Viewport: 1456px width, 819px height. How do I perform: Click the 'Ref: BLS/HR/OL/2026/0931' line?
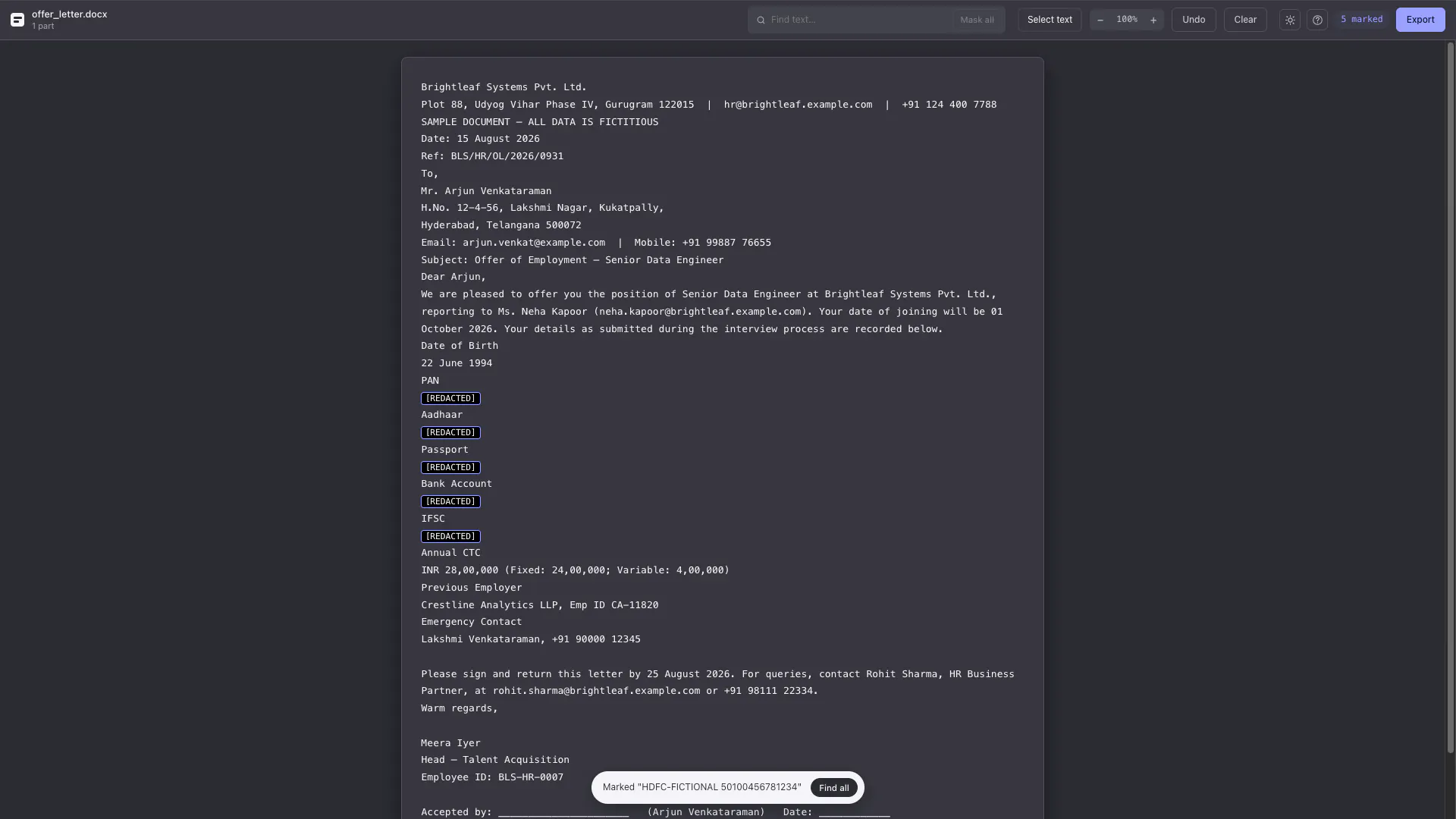492,156
